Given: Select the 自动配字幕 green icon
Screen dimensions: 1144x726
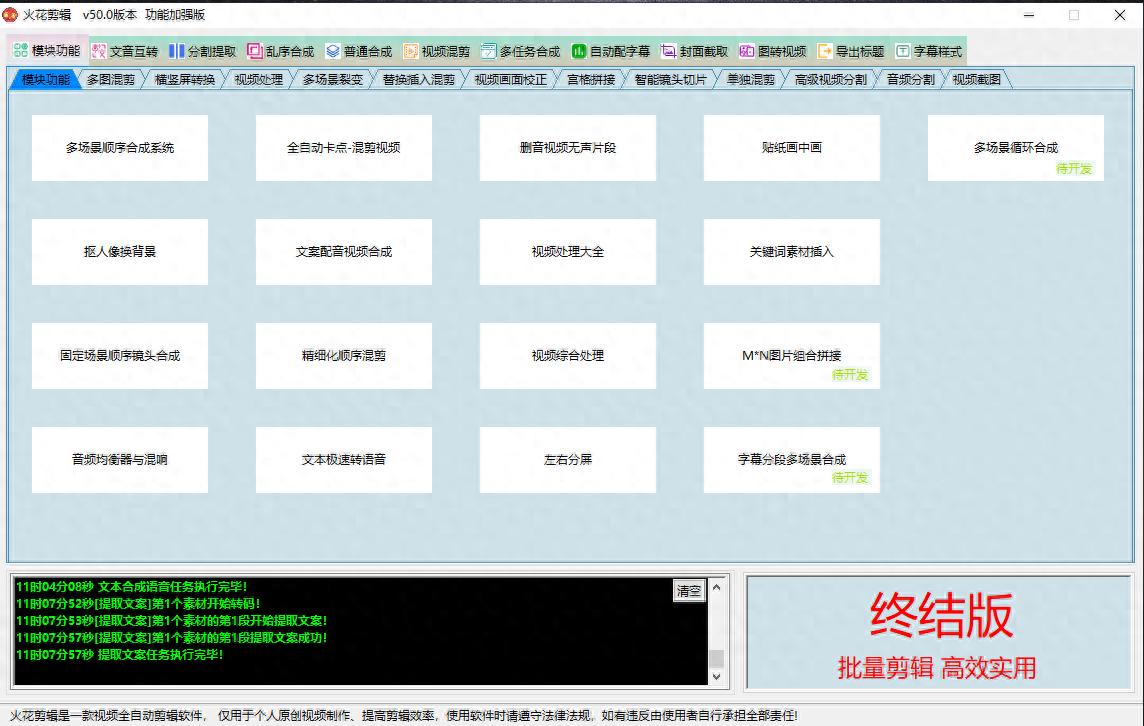Looking at the screenshot, I should pyautogui.click(x=579, y=51).
